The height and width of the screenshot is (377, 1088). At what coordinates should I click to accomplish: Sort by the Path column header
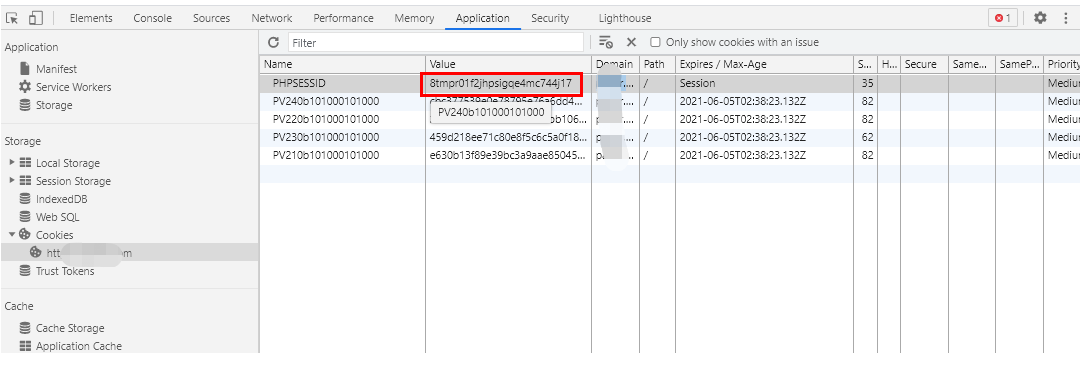[x=657, y=65]
